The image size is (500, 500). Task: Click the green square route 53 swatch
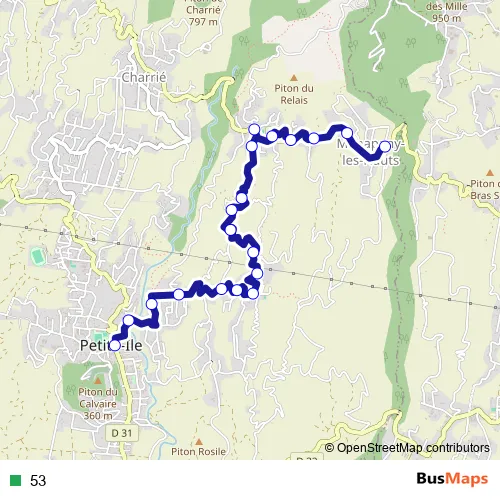click(15, 481)
